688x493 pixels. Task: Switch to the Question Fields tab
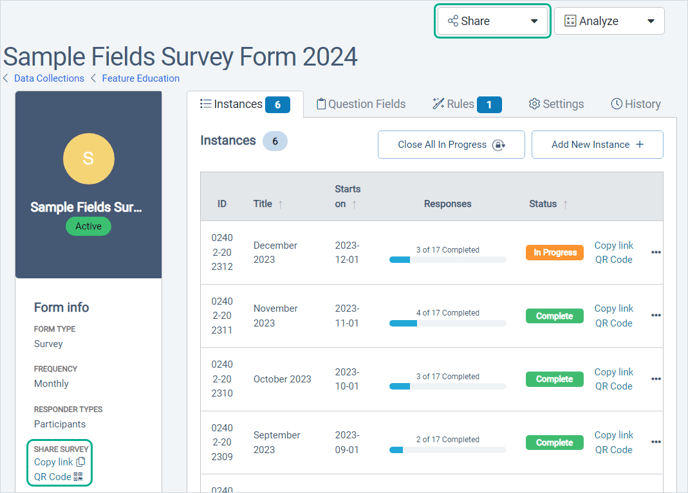[361, 104]
